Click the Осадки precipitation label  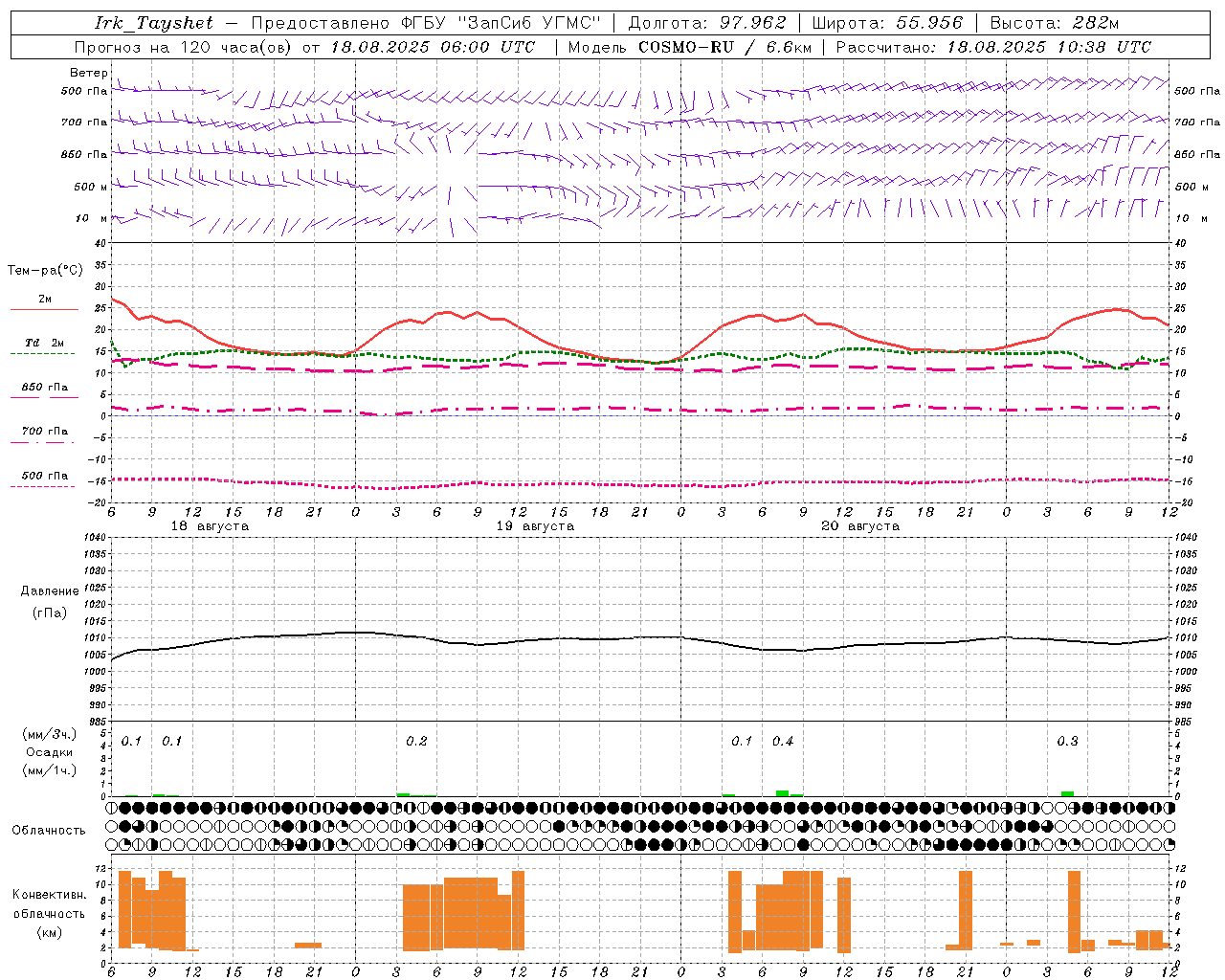[48, 752]
